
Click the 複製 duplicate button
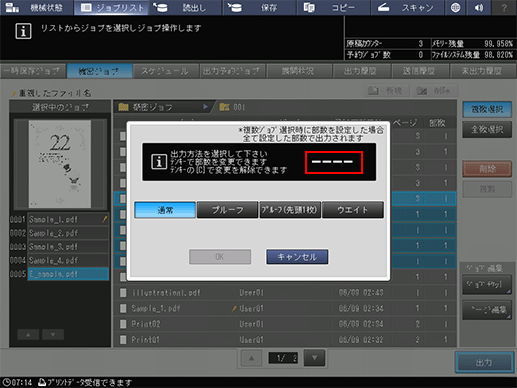(487, 189)
